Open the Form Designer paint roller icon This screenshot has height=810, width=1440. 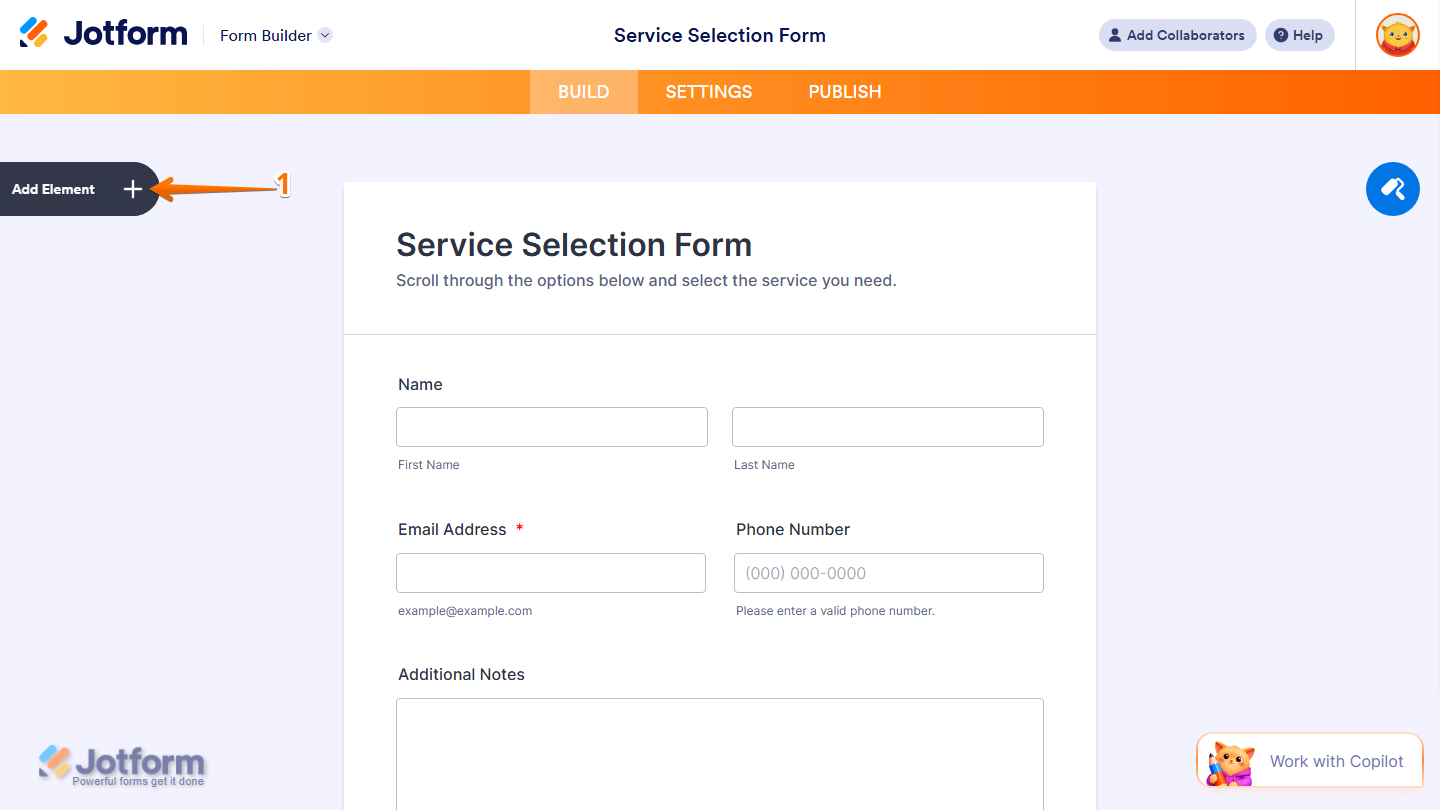click(1392, 189)
